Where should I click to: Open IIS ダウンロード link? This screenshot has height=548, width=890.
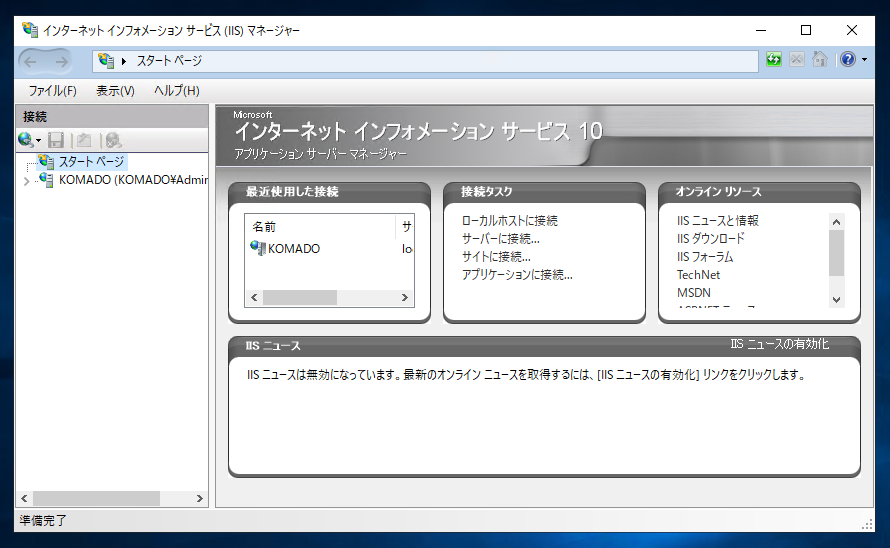pyautogui.click(x=710, y=239)
